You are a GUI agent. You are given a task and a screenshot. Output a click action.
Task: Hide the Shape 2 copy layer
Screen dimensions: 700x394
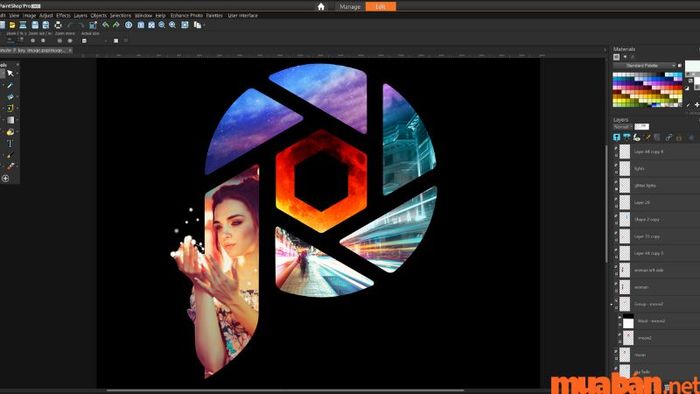(616, 217)
